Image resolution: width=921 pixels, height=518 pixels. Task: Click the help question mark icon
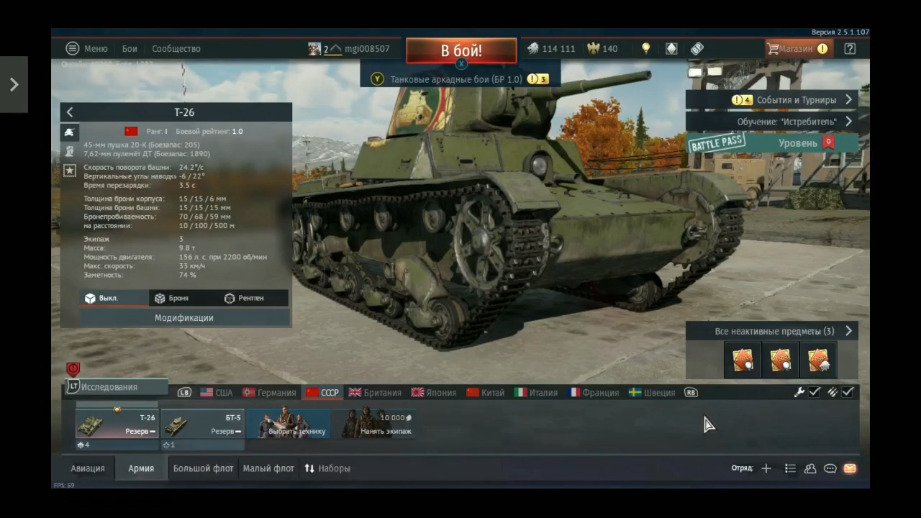coord(849,48)
